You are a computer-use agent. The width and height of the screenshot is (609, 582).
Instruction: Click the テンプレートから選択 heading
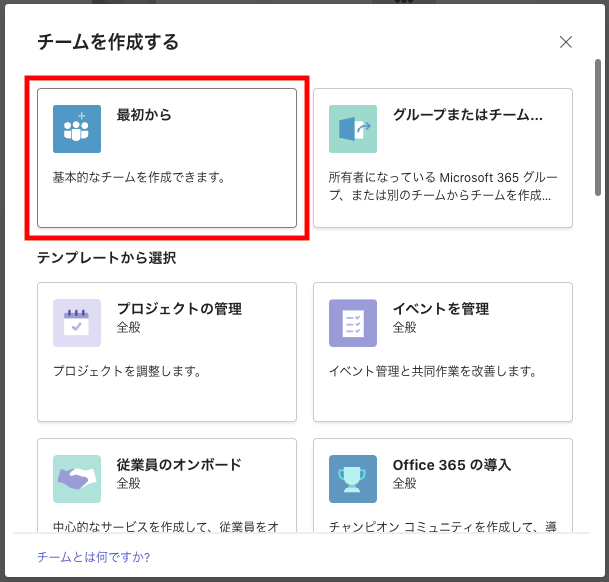[x=106, y=258]
